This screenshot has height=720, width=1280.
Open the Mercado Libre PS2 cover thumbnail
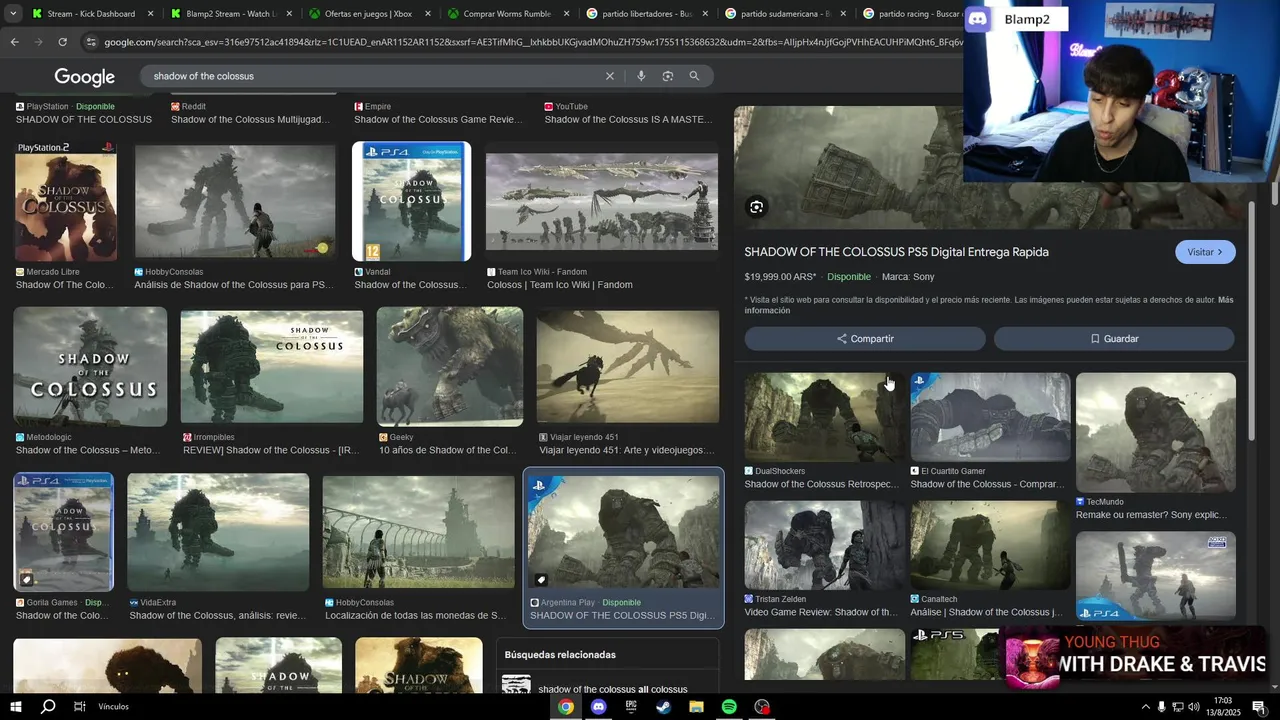click(66, 201)
